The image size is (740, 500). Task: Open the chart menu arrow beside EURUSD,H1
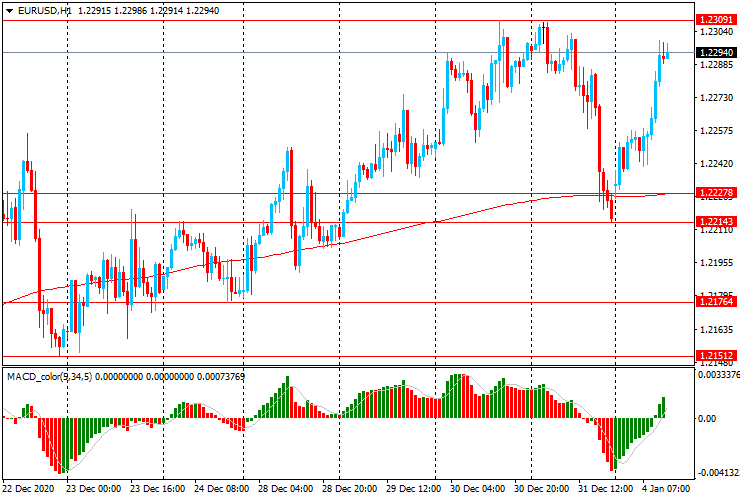pos(9,11)
